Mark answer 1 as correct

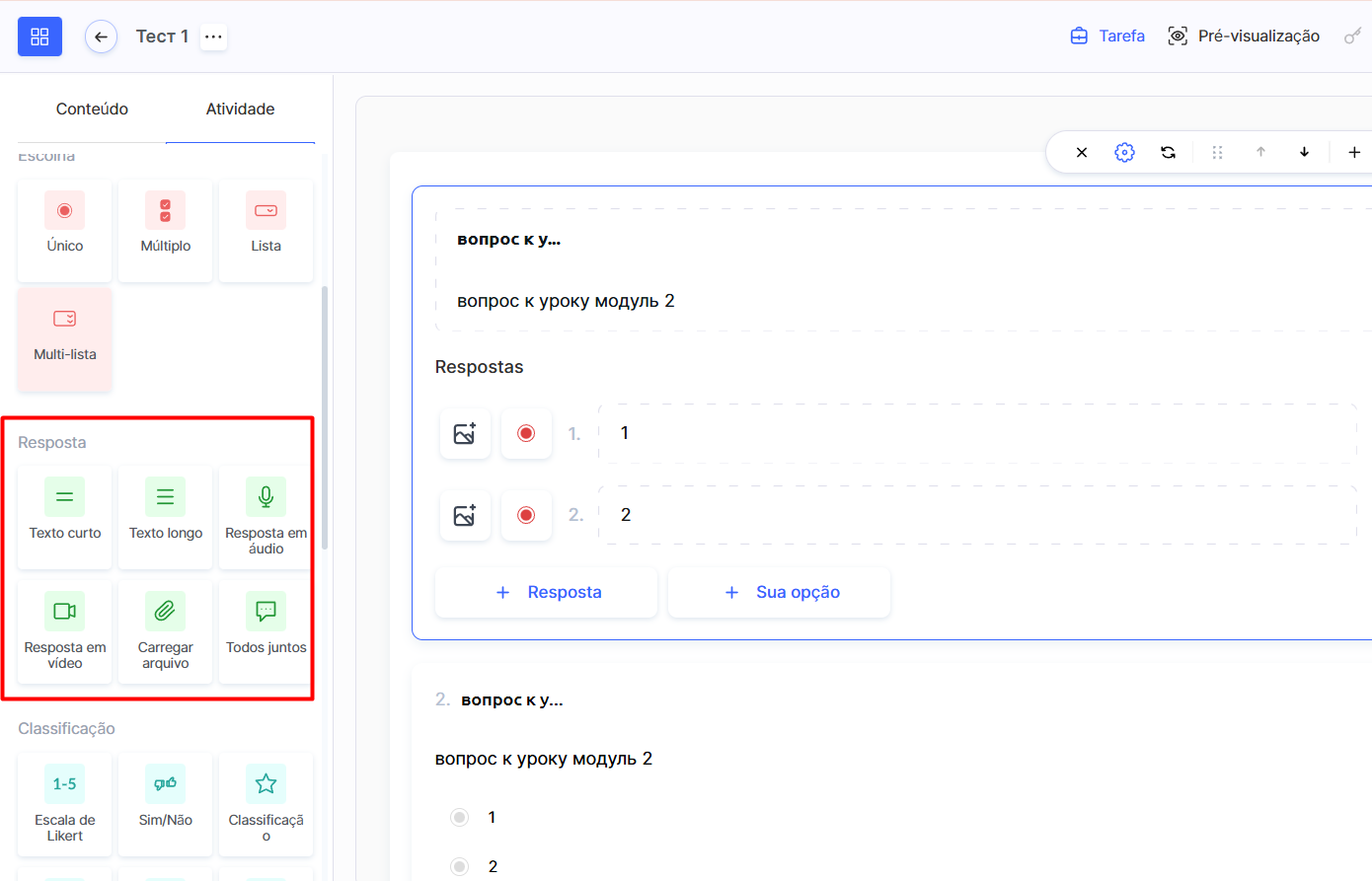(526, 433)
